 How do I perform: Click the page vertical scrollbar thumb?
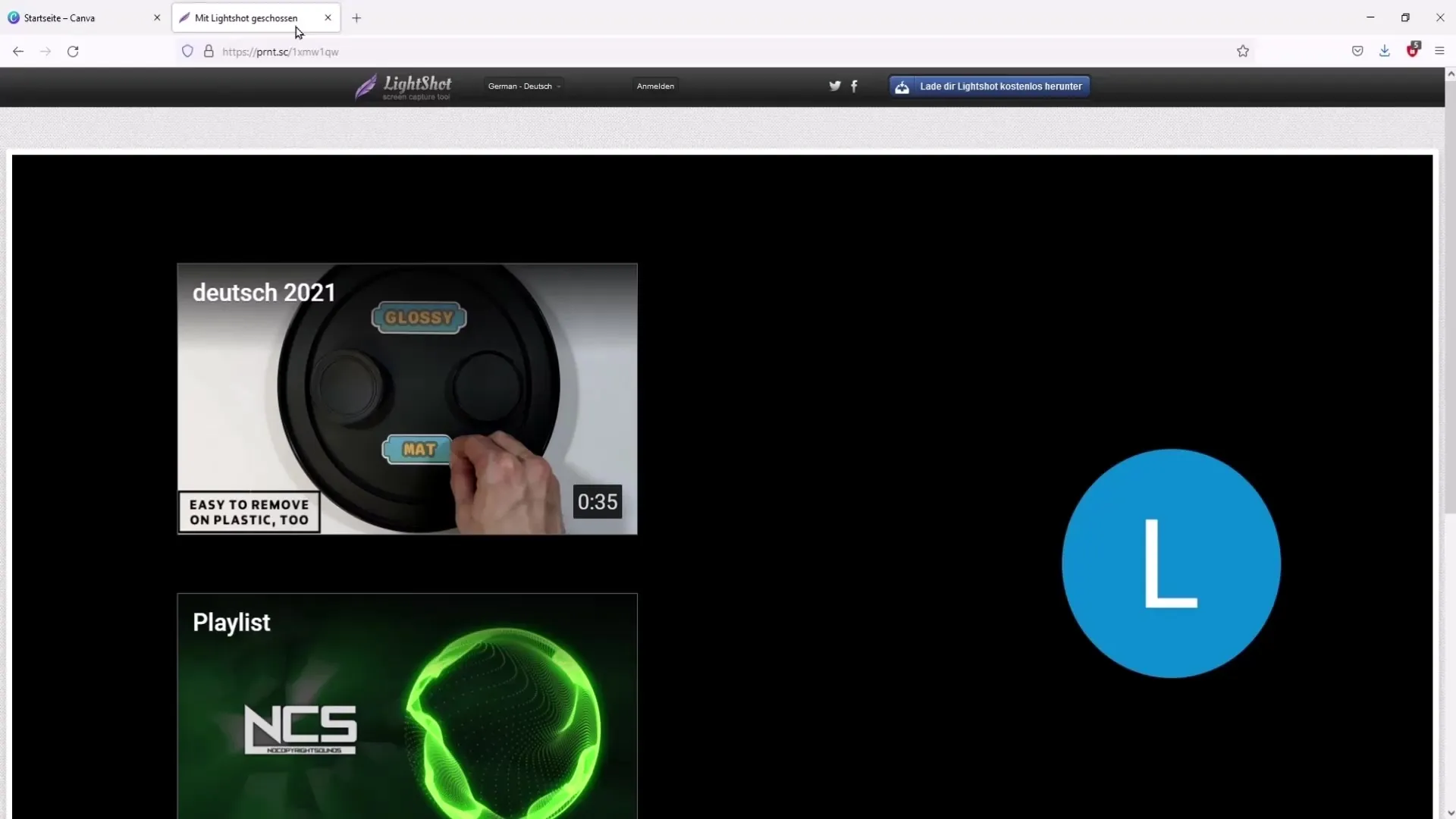tap(1450, 296)
